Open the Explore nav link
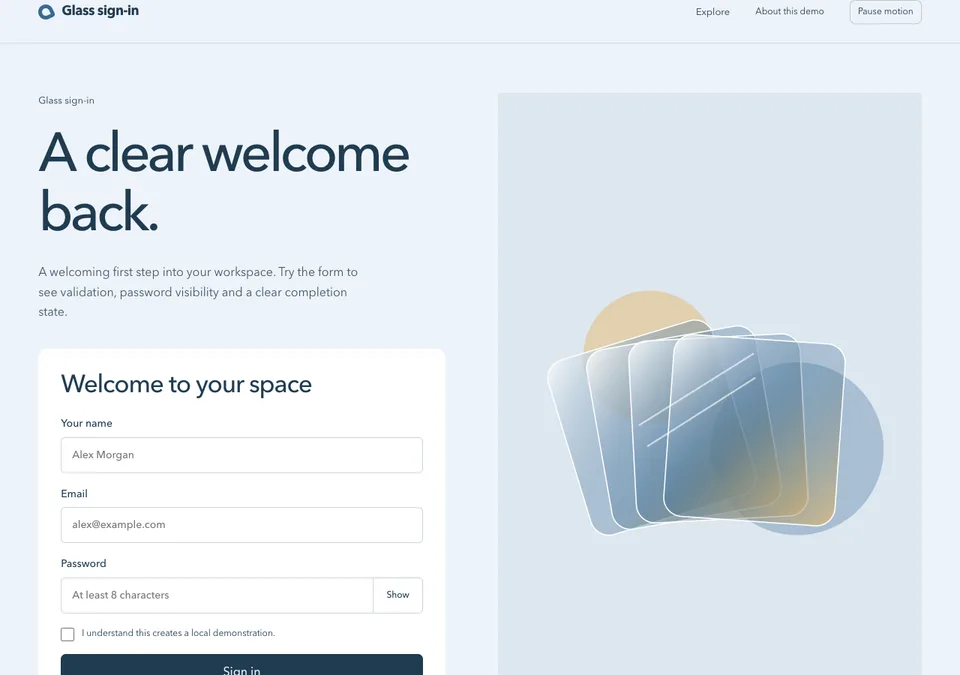The image size is (960, 675). pyautogui.click(x=713, y=12)
